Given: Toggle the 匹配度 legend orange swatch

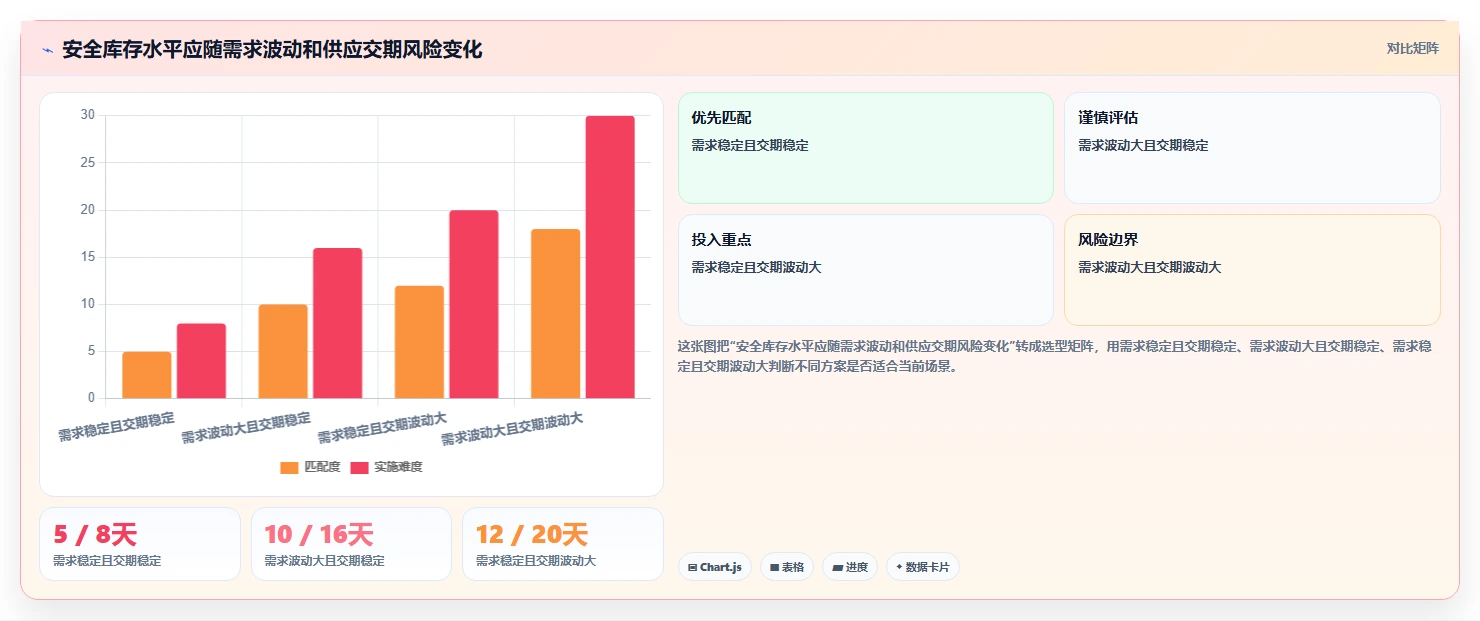Looking at the screenshot, I should 289,467.
